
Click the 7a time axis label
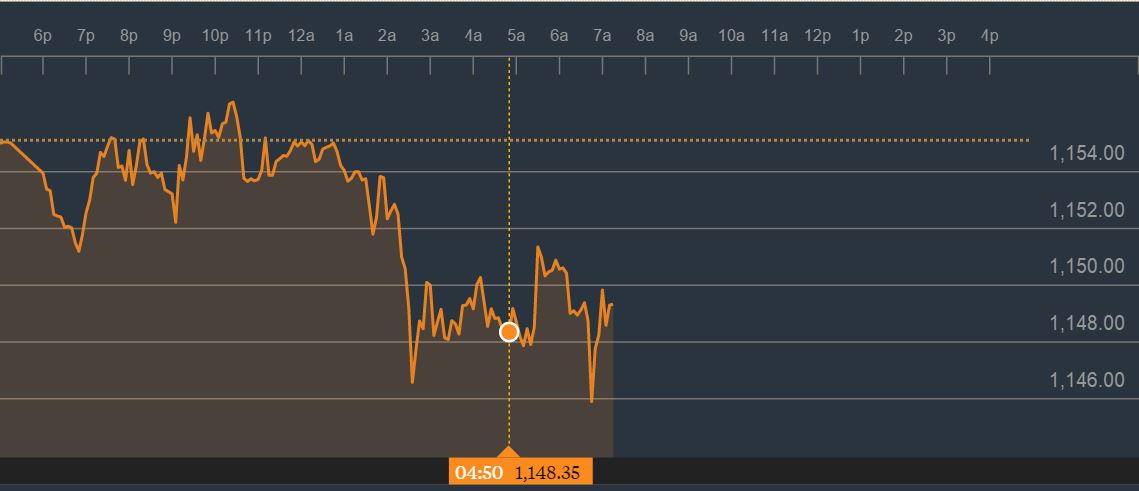point(602,36)
